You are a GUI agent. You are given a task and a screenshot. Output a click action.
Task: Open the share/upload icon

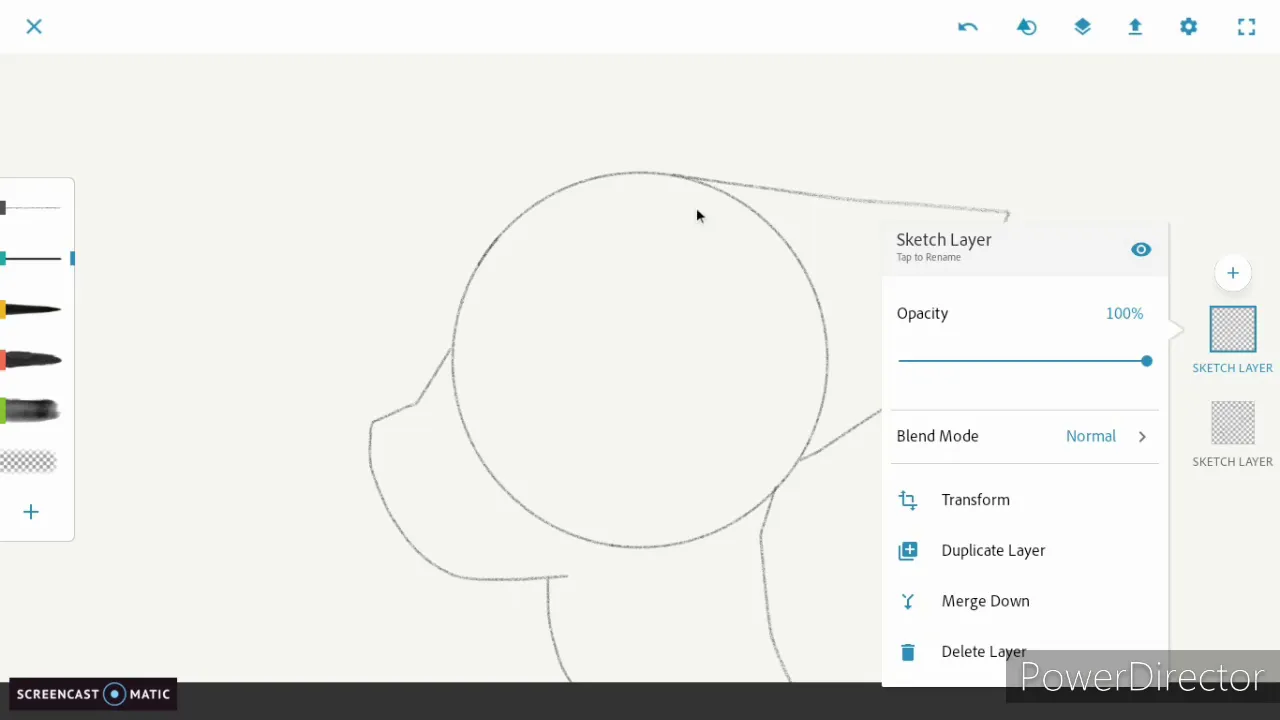[1135, 27]
